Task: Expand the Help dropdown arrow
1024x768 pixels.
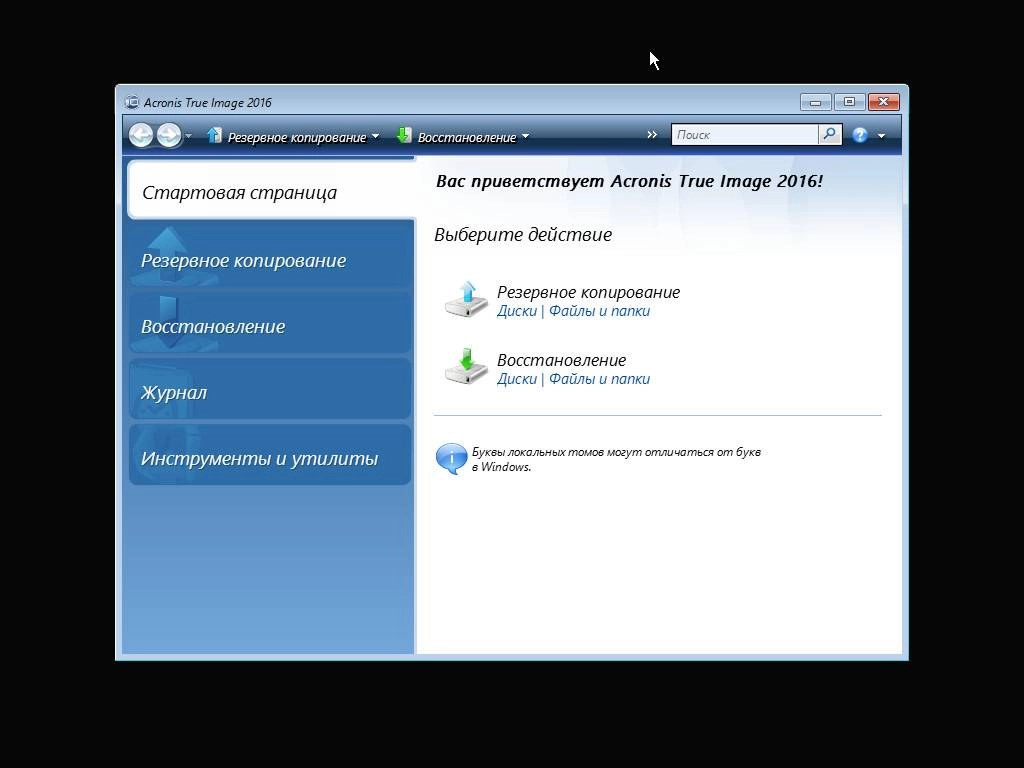Action: pos(881,136)
